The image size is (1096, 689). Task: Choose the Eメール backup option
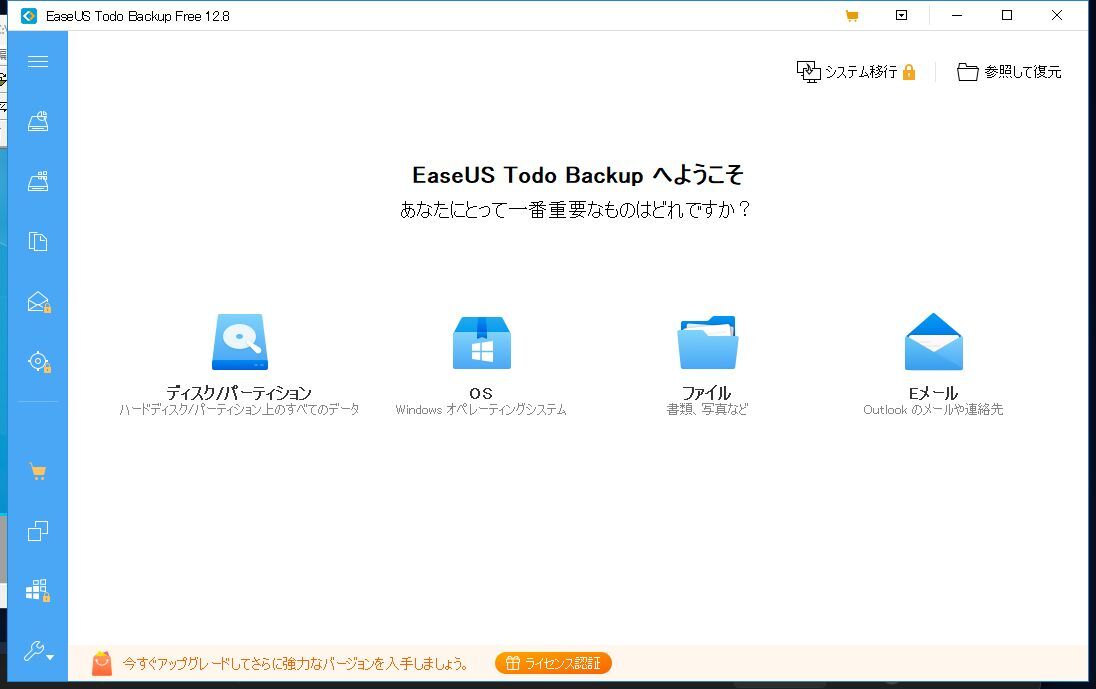(933, 362)
